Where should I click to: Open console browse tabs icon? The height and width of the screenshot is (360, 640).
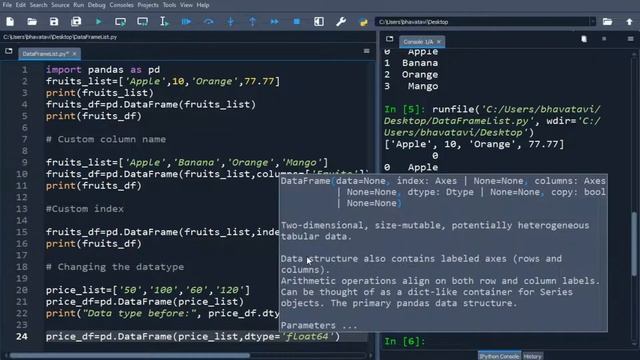389,39
